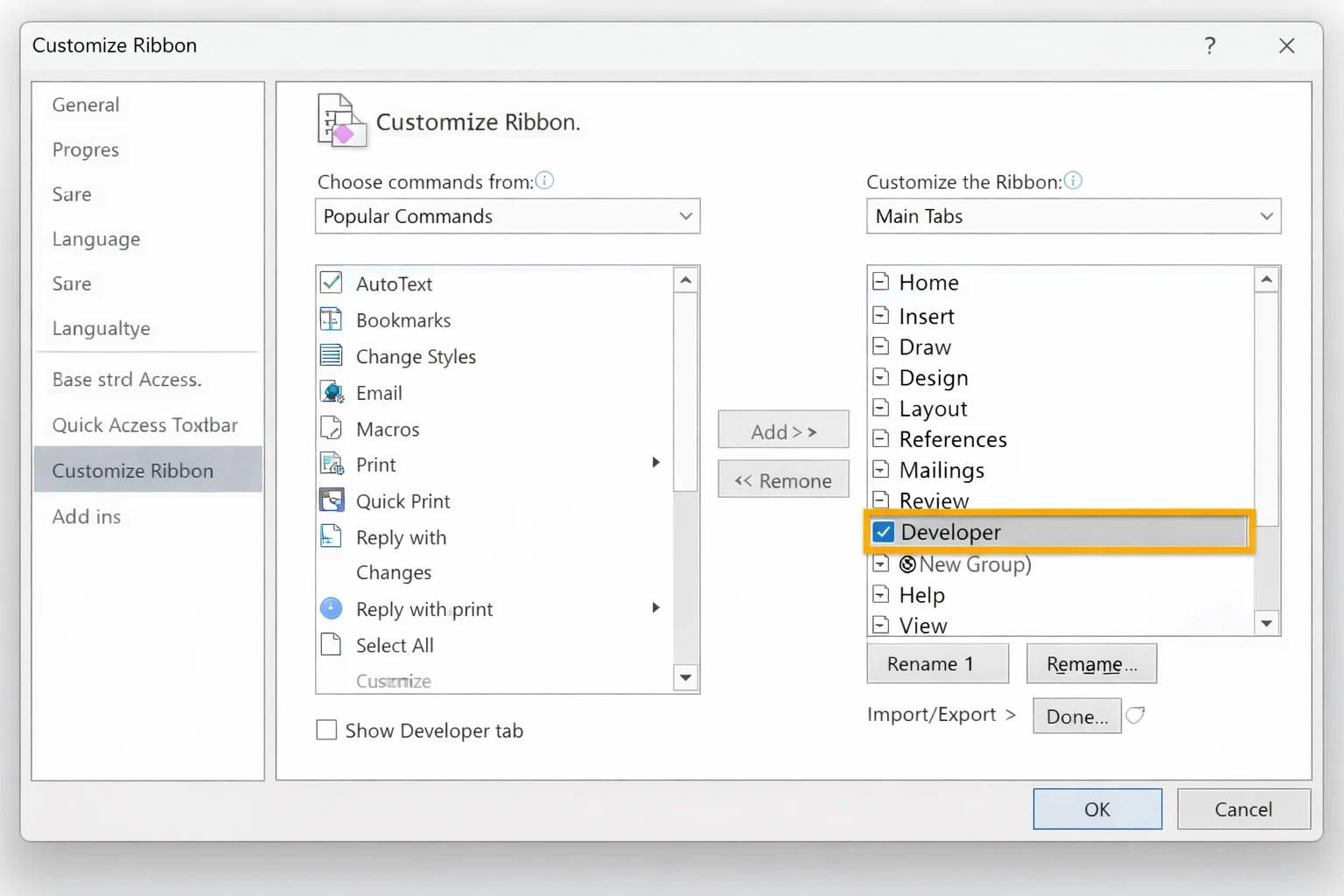Toggle the Layout tab expander
The image size is (1344, 896).
881,408
